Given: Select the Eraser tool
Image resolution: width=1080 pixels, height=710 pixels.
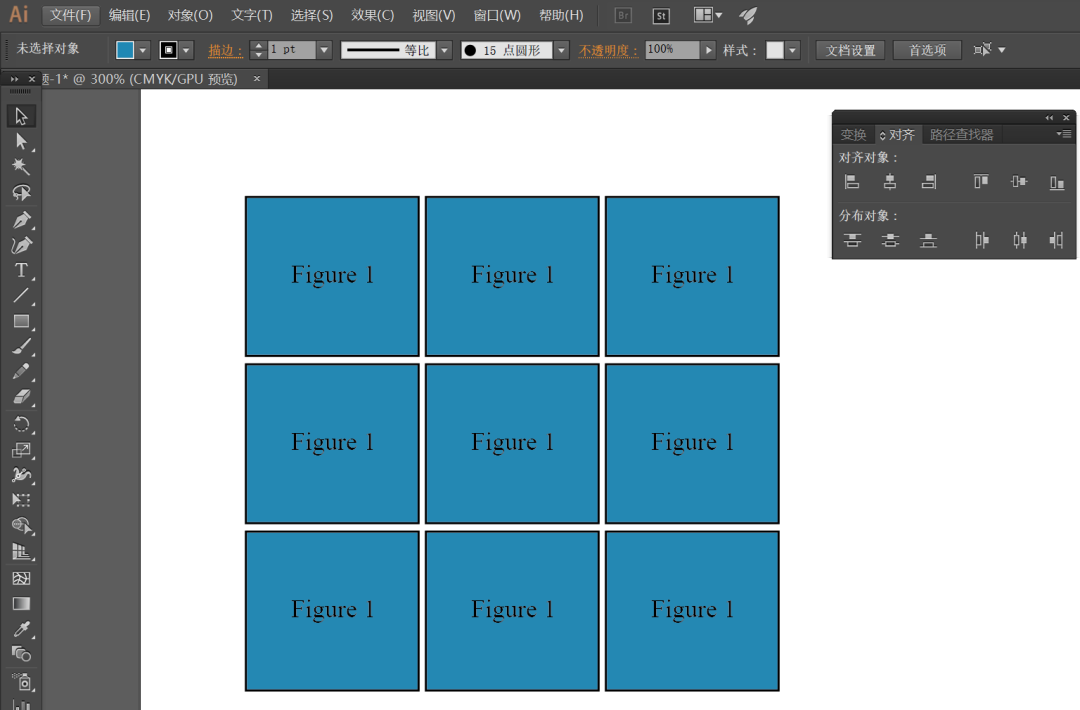Looking at the screenshot, I should point(21,397).
